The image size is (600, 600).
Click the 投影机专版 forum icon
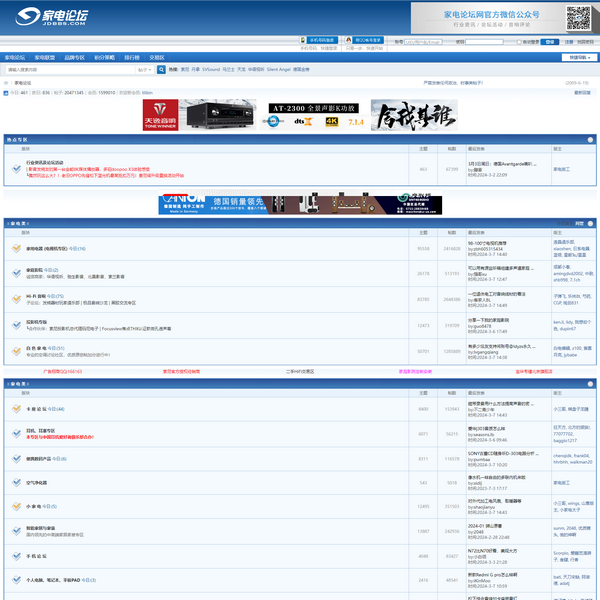coord(16,324)
